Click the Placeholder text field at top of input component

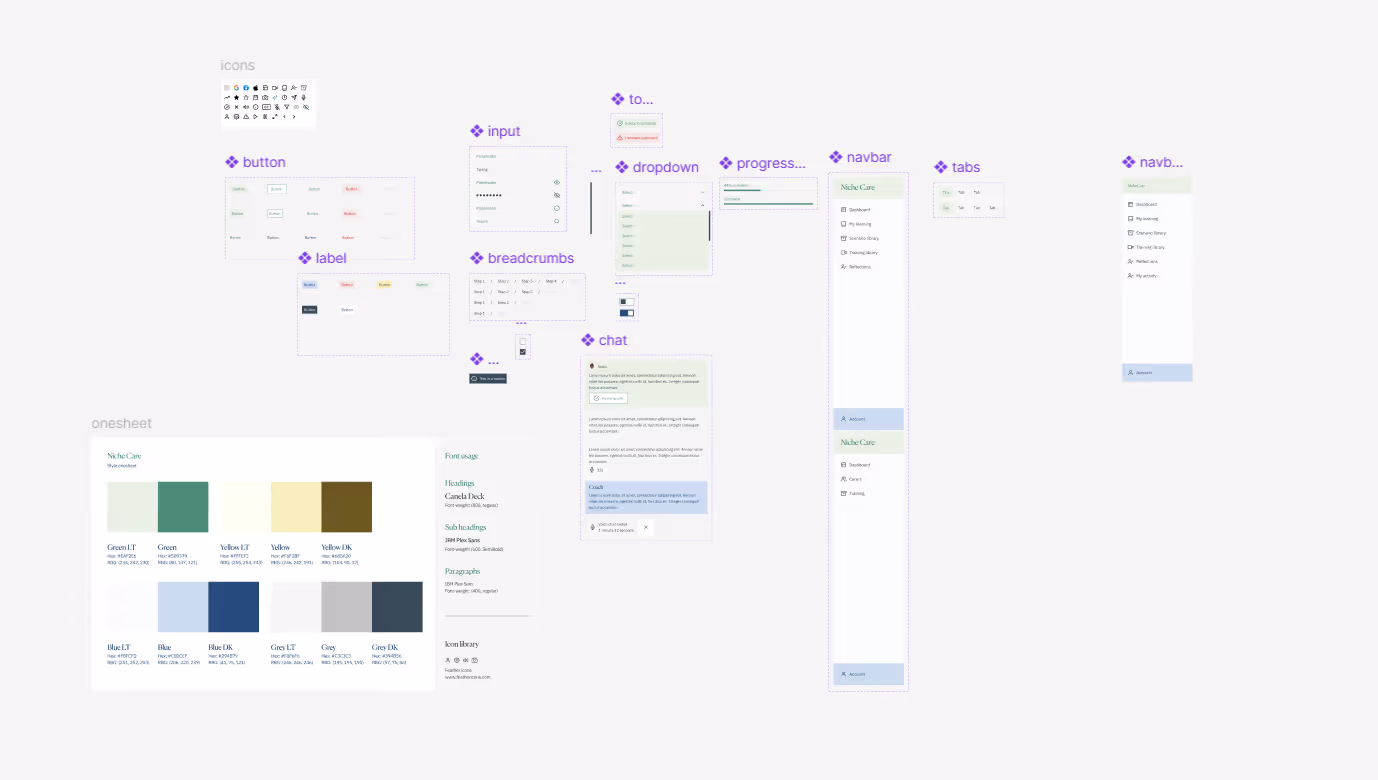pos(518,156)
